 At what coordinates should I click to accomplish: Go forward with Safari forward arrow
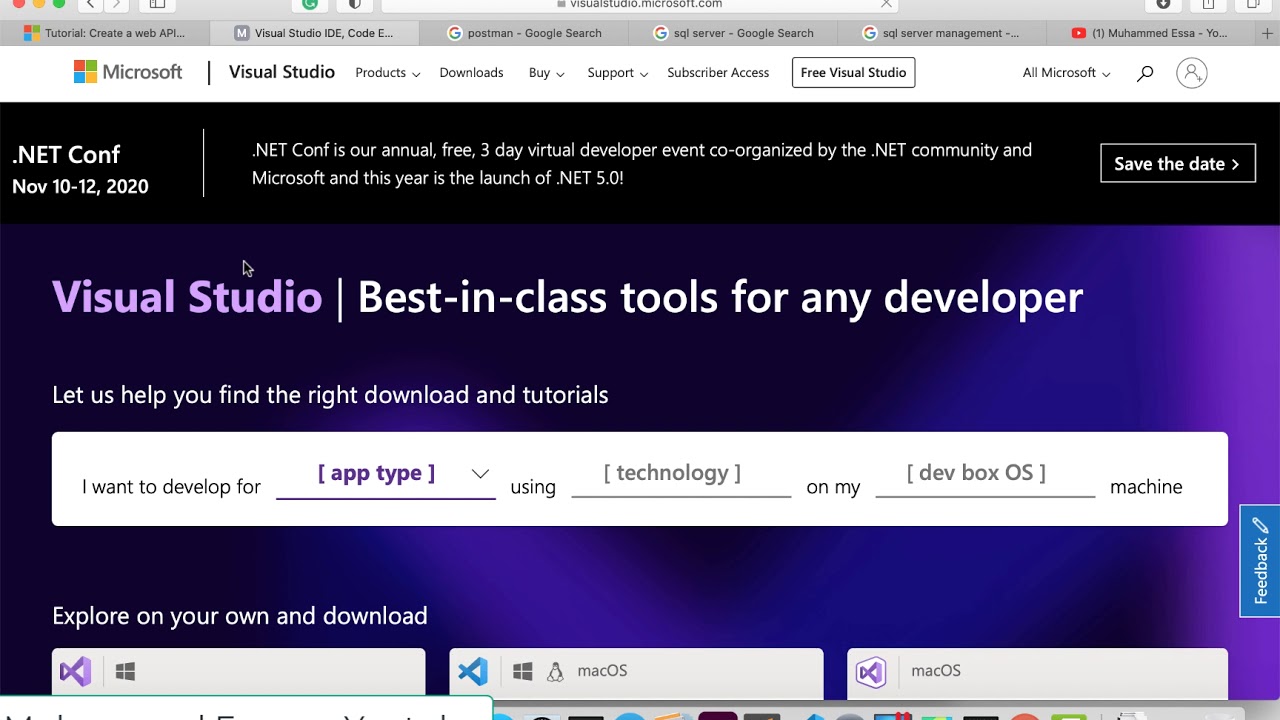116,4
